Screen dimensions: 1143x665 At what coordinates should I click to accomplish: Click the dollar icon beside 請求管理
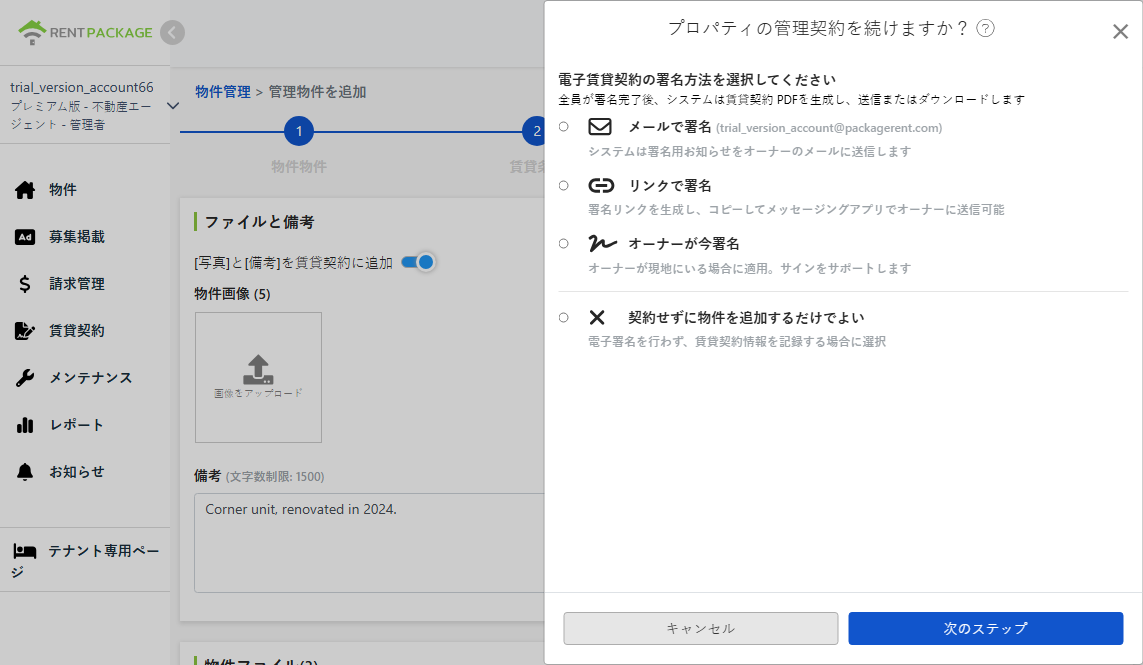25,284
